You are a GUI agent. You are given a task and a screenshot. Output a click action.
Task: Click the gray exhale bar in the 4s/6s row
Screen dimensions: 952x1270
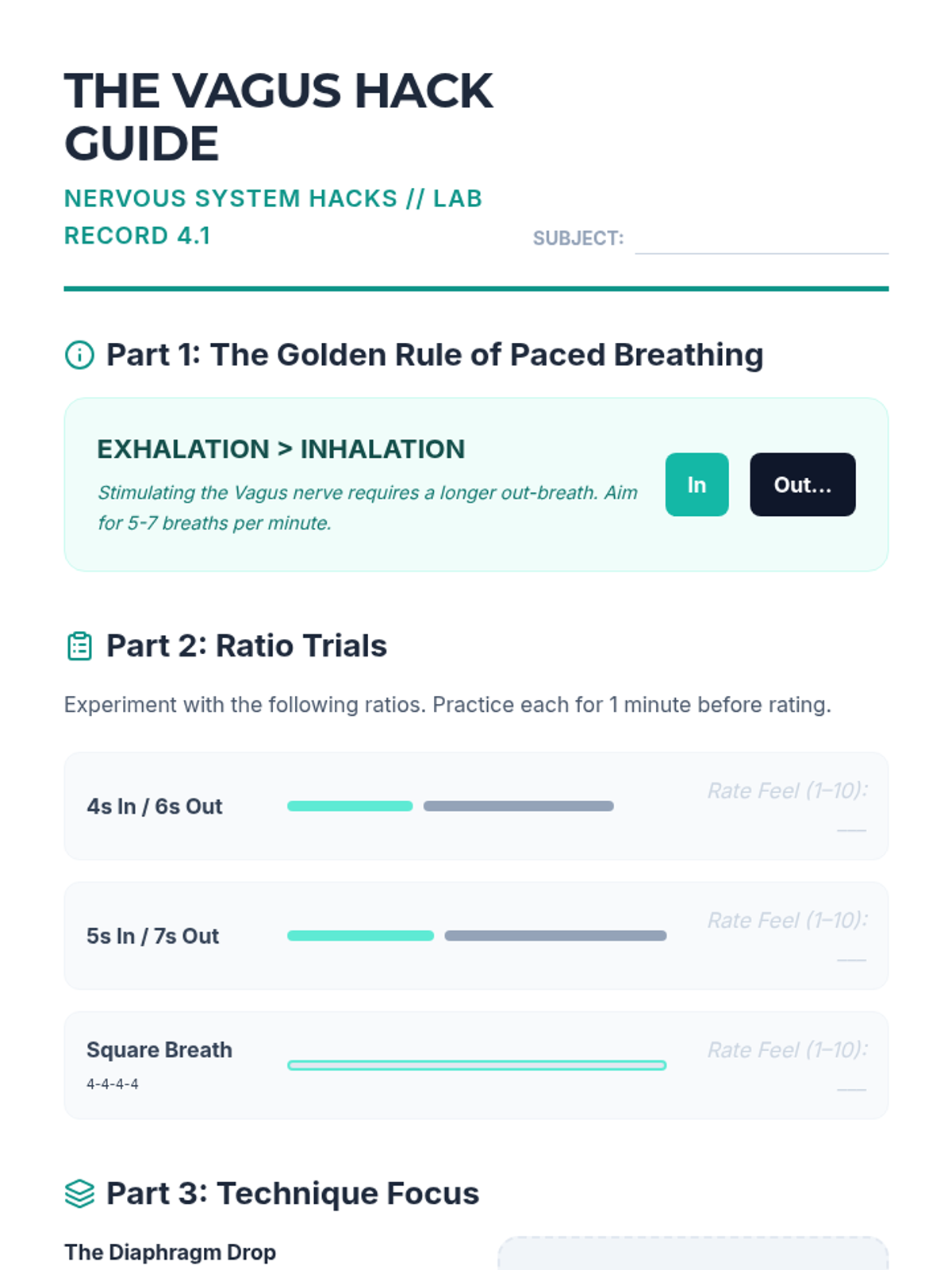click(x=519, y=806)
